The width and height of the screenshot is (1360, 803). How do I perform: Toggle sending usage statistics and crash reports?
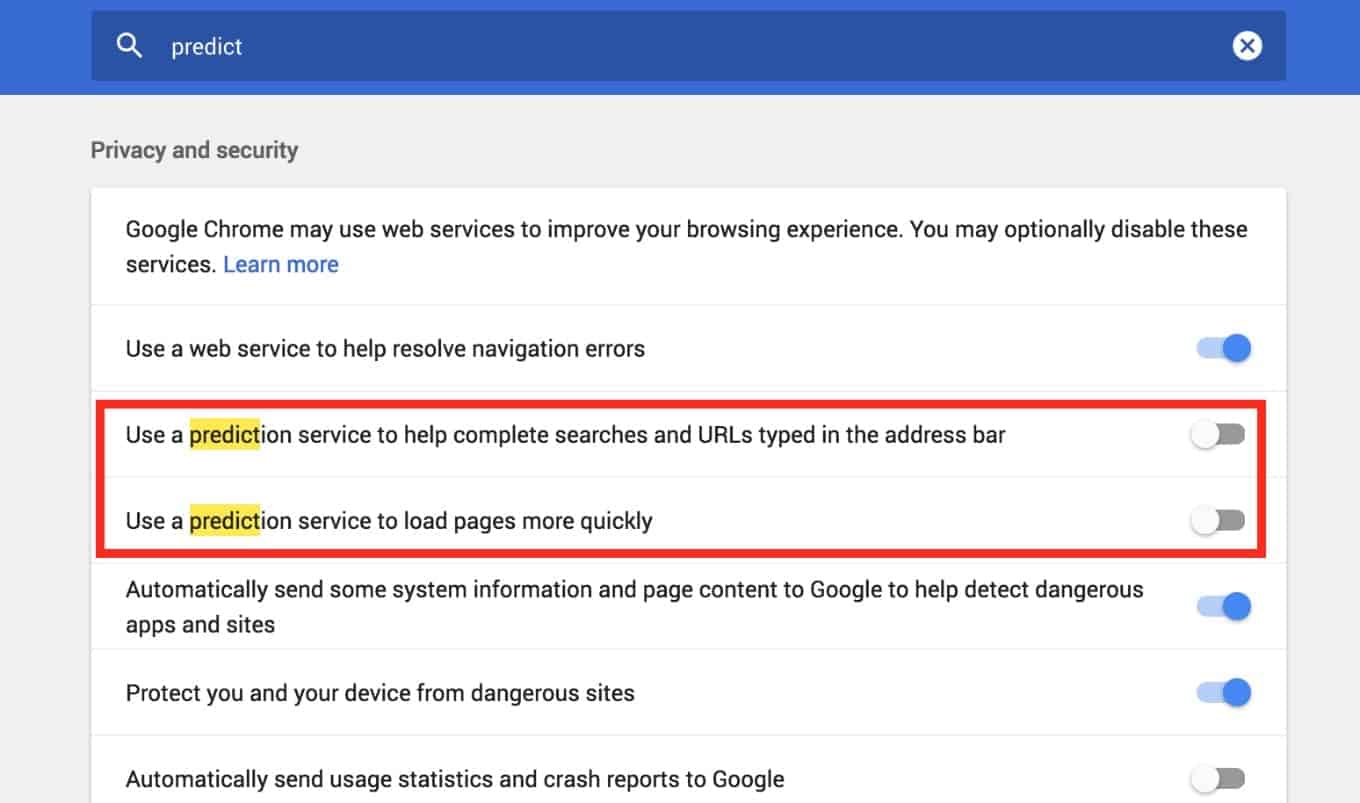(1218, 779)
